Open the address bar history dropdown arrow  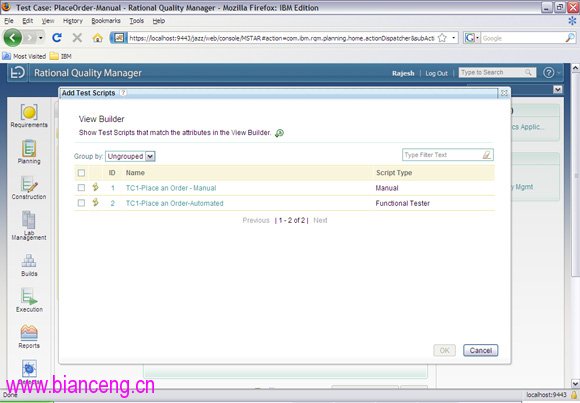pos(453,38)
